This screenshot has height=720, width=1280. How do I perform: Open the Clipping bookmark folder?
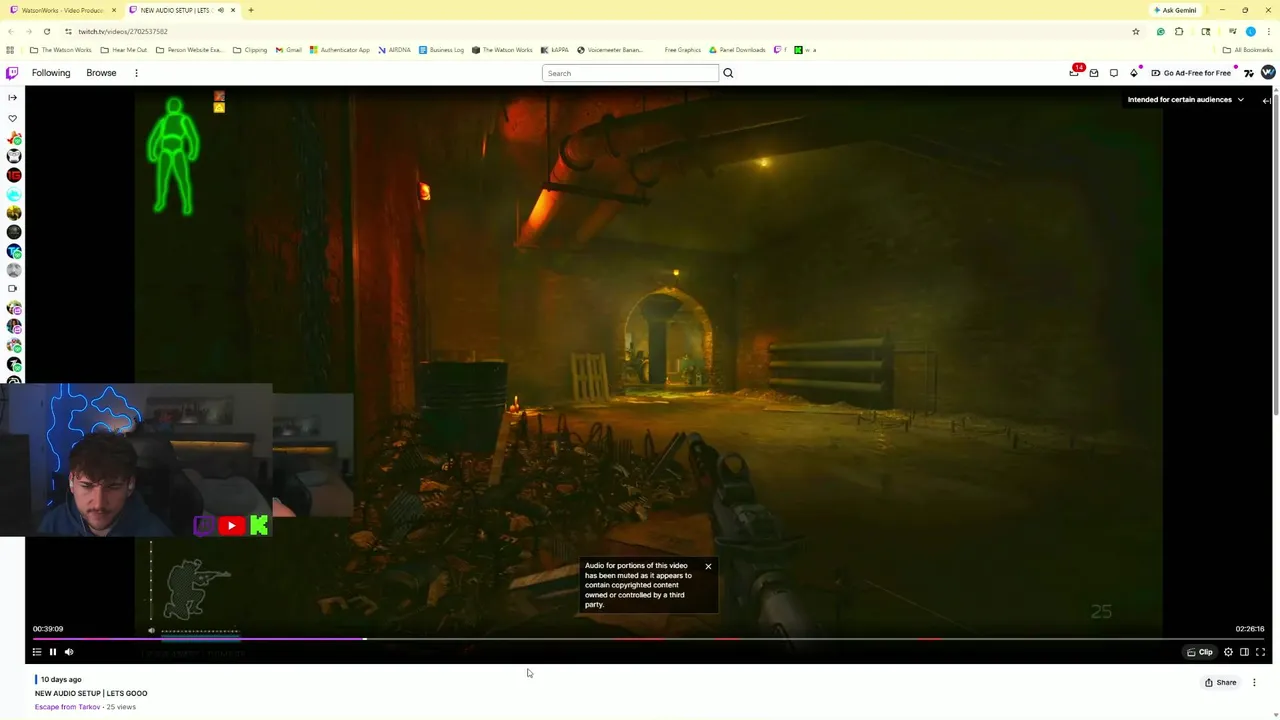250,50
